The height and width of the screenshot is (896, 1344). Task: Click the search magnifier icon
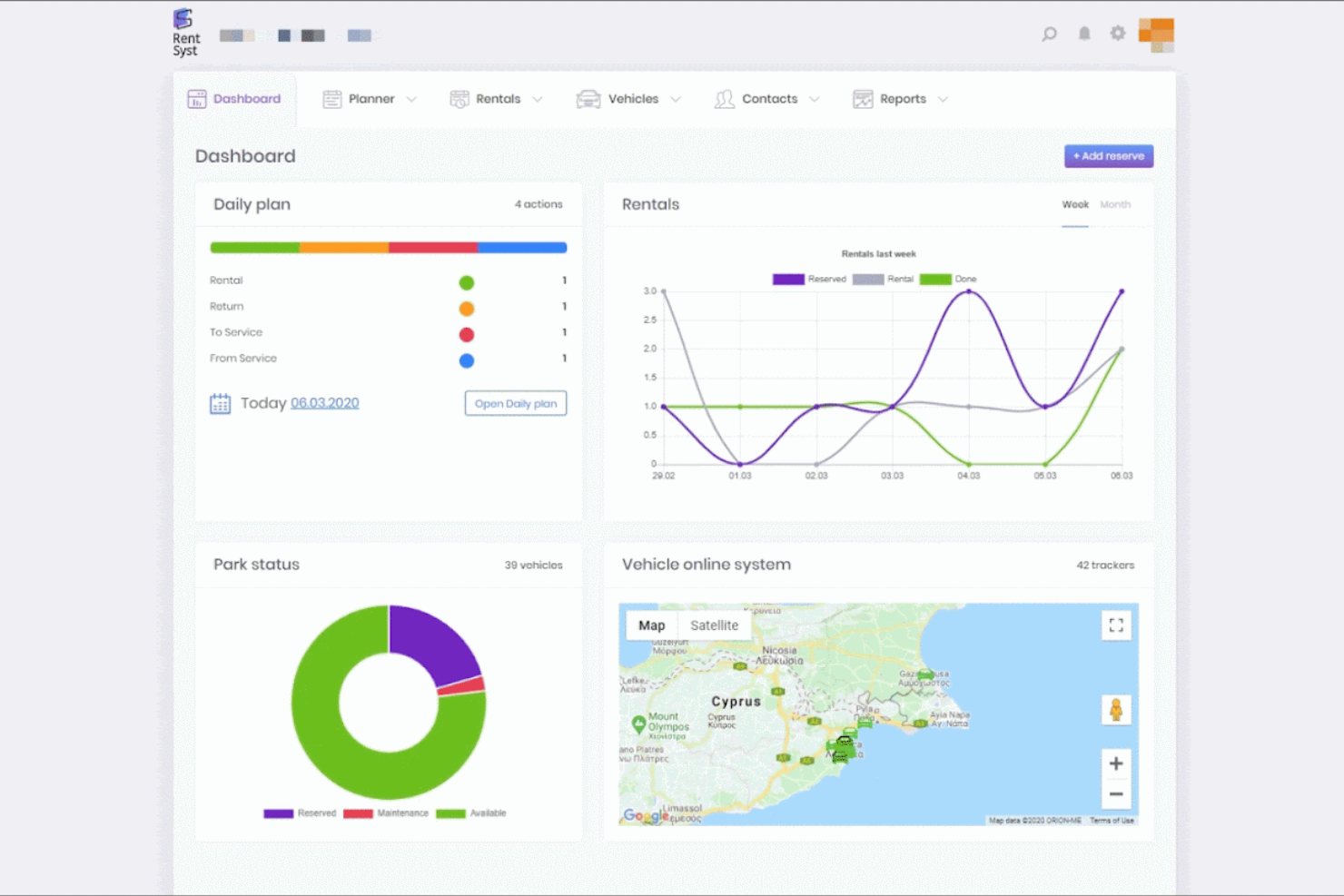(1049, 34)
